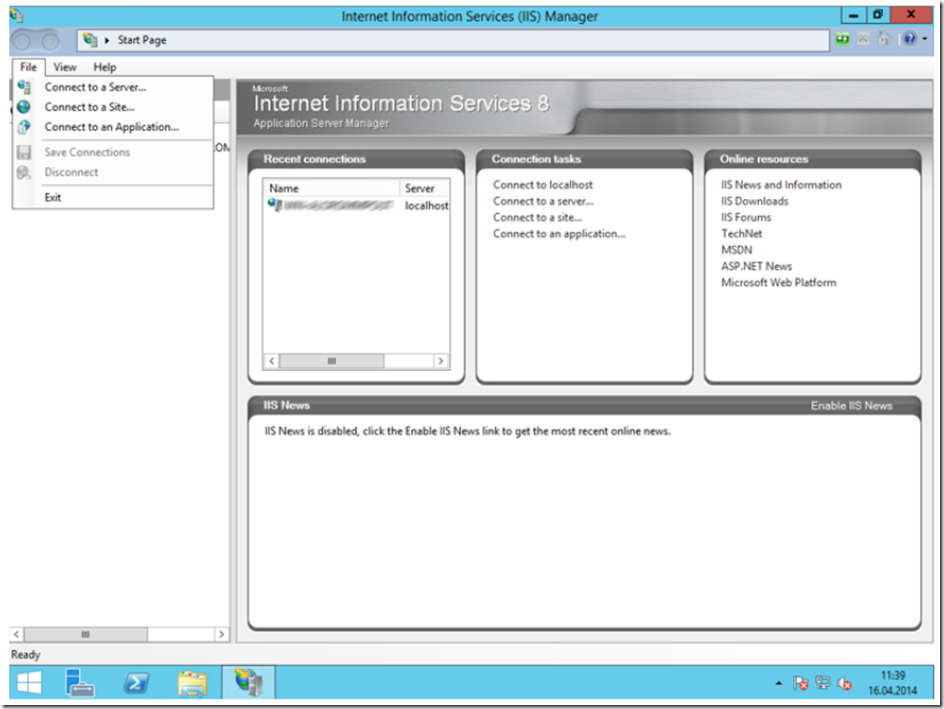Click the Forward navigation button
Viewport: 944px width, 709px height.
[x=50, y=41]
